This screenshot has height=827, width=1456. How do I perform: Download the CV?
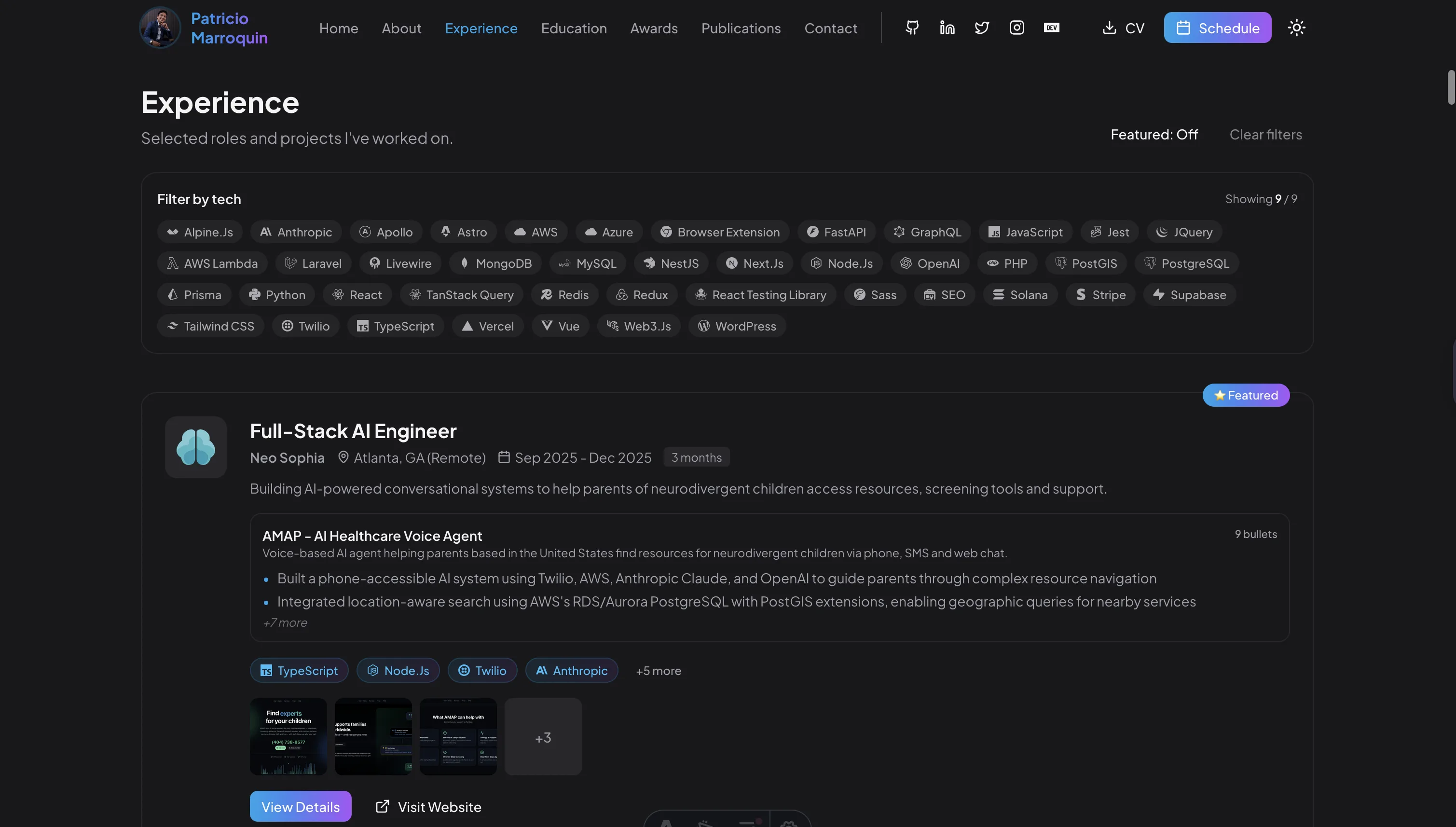(1123, 28)
